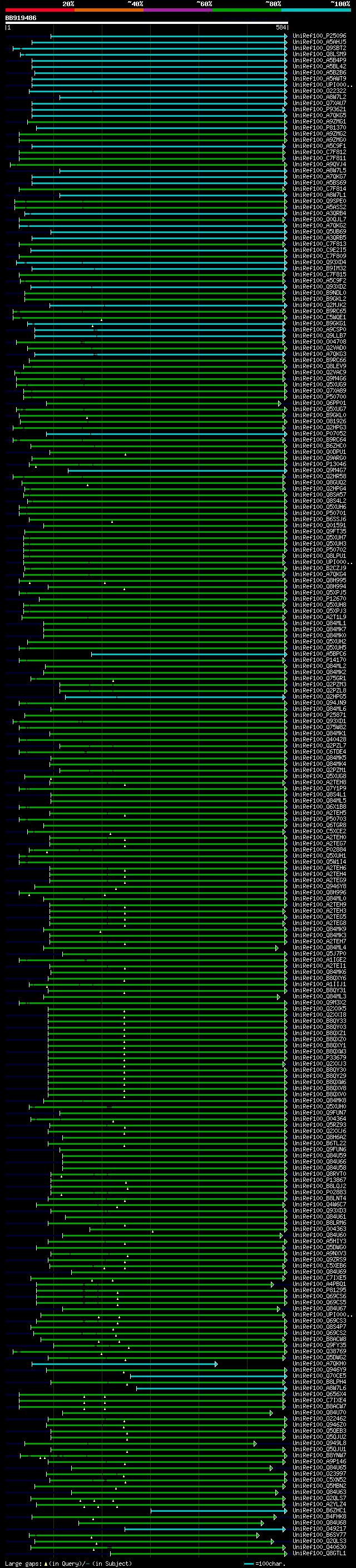Select hit UniRef100_B6ZHC1

[x=319, y=1510]
